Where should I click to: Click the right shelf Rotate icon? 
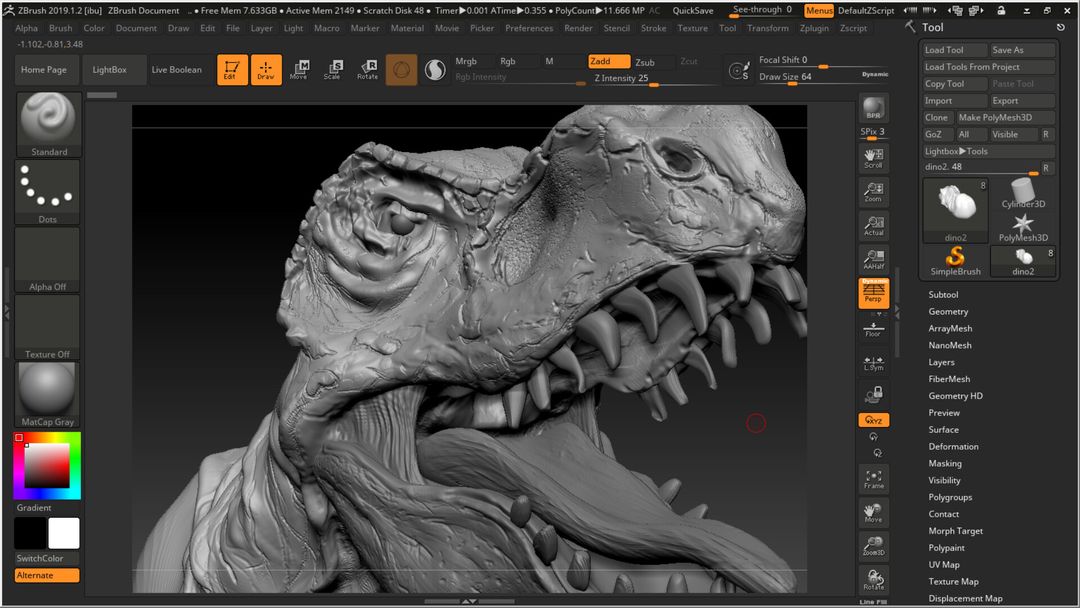click(x=873, y=580)
